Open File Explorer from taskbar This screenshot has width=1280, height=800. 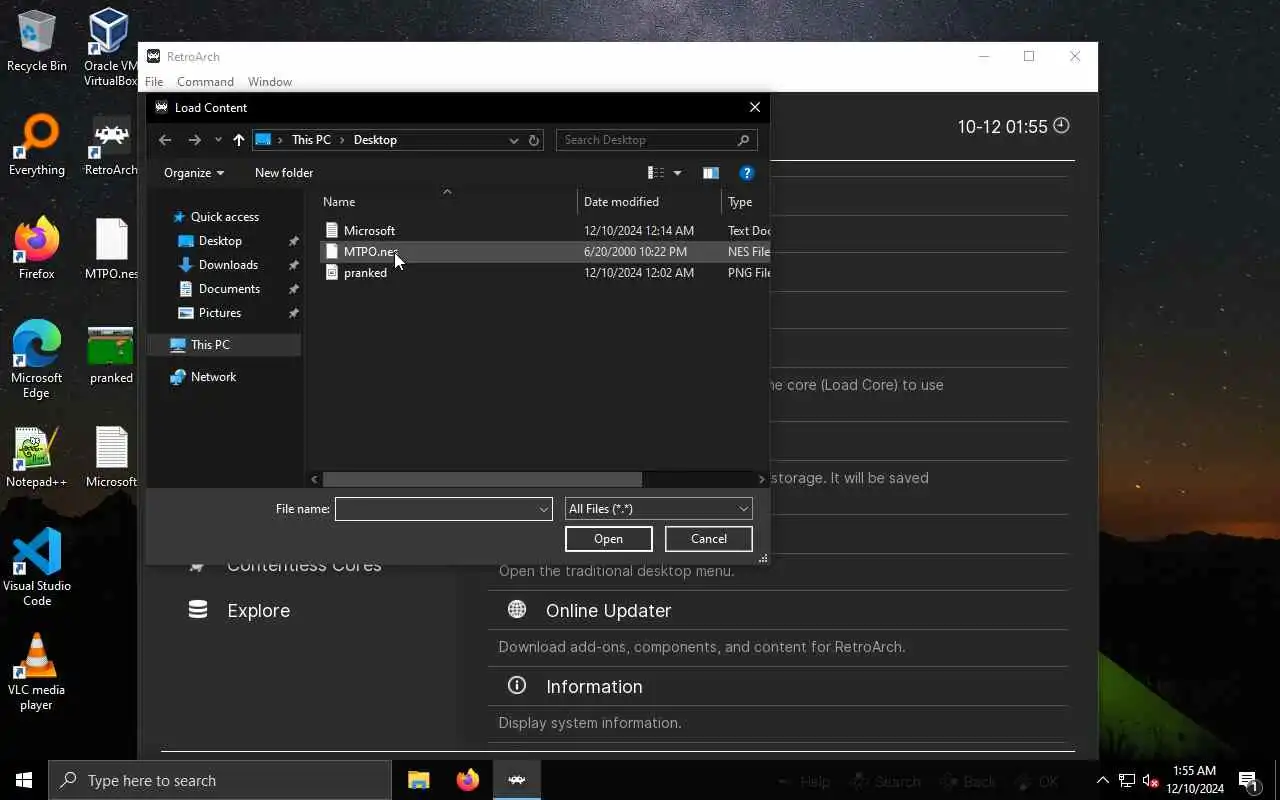[x=419, y=780]
